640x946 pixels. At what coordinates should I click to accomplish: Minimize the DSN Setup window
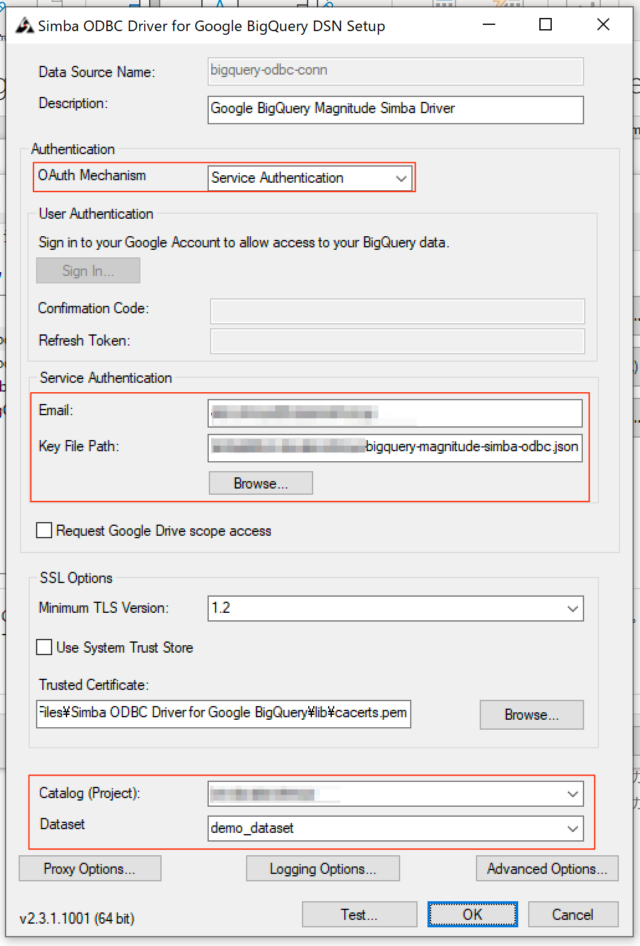[x=487, y=26]
